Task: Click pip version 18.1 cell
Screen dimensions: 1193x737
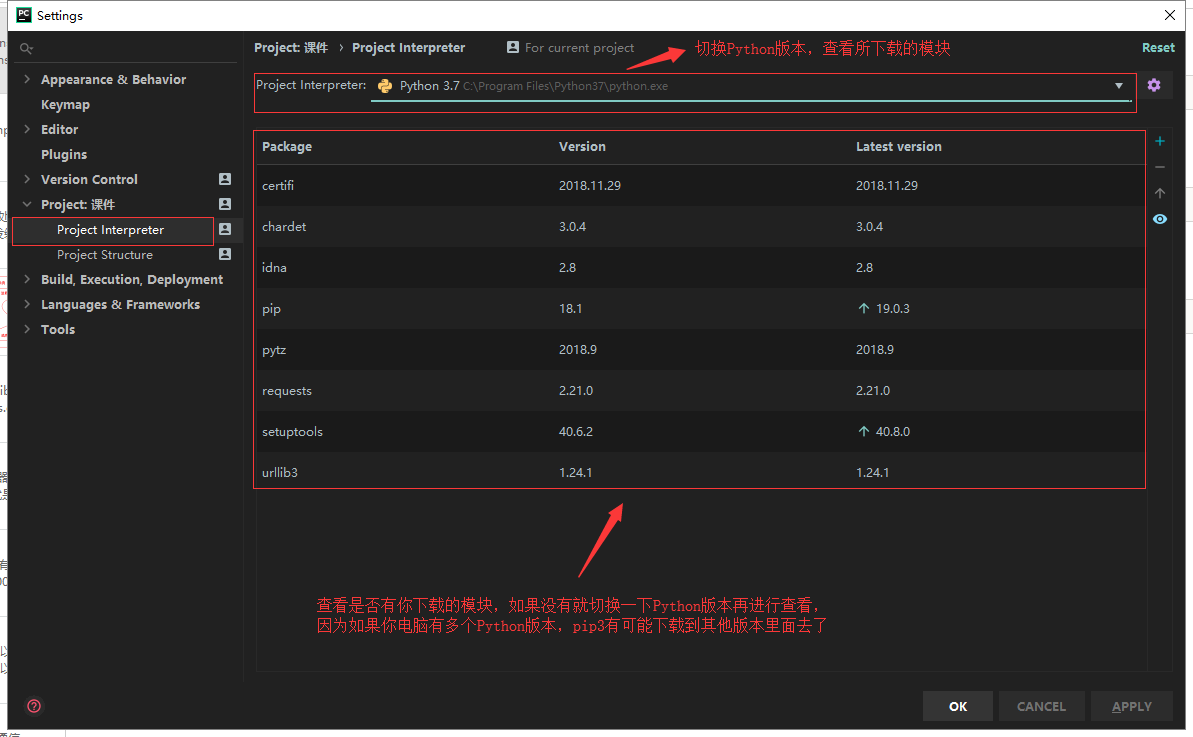Action: point(571,309)
